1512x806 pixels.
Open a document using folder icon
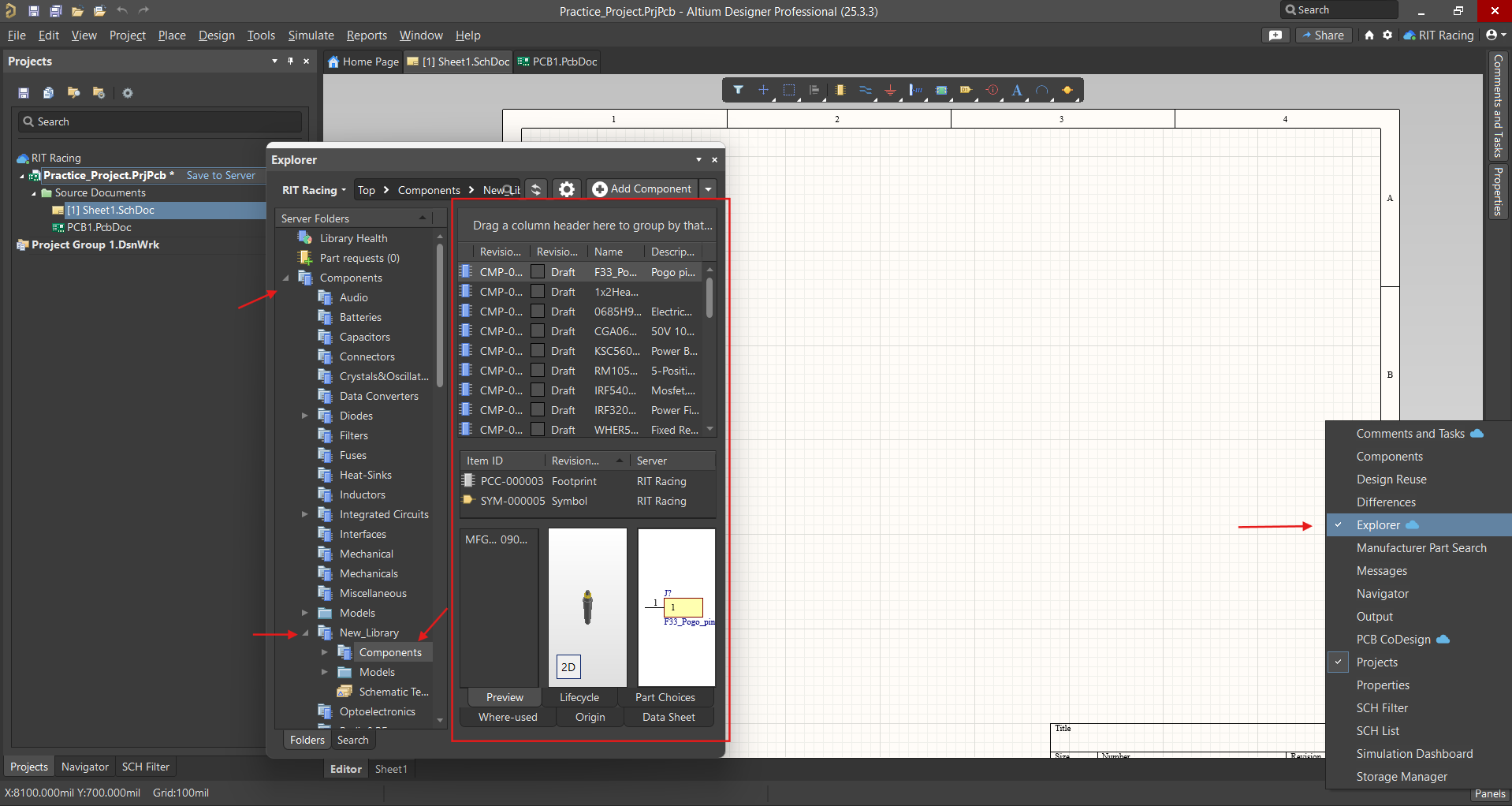(x=77, y=11)
